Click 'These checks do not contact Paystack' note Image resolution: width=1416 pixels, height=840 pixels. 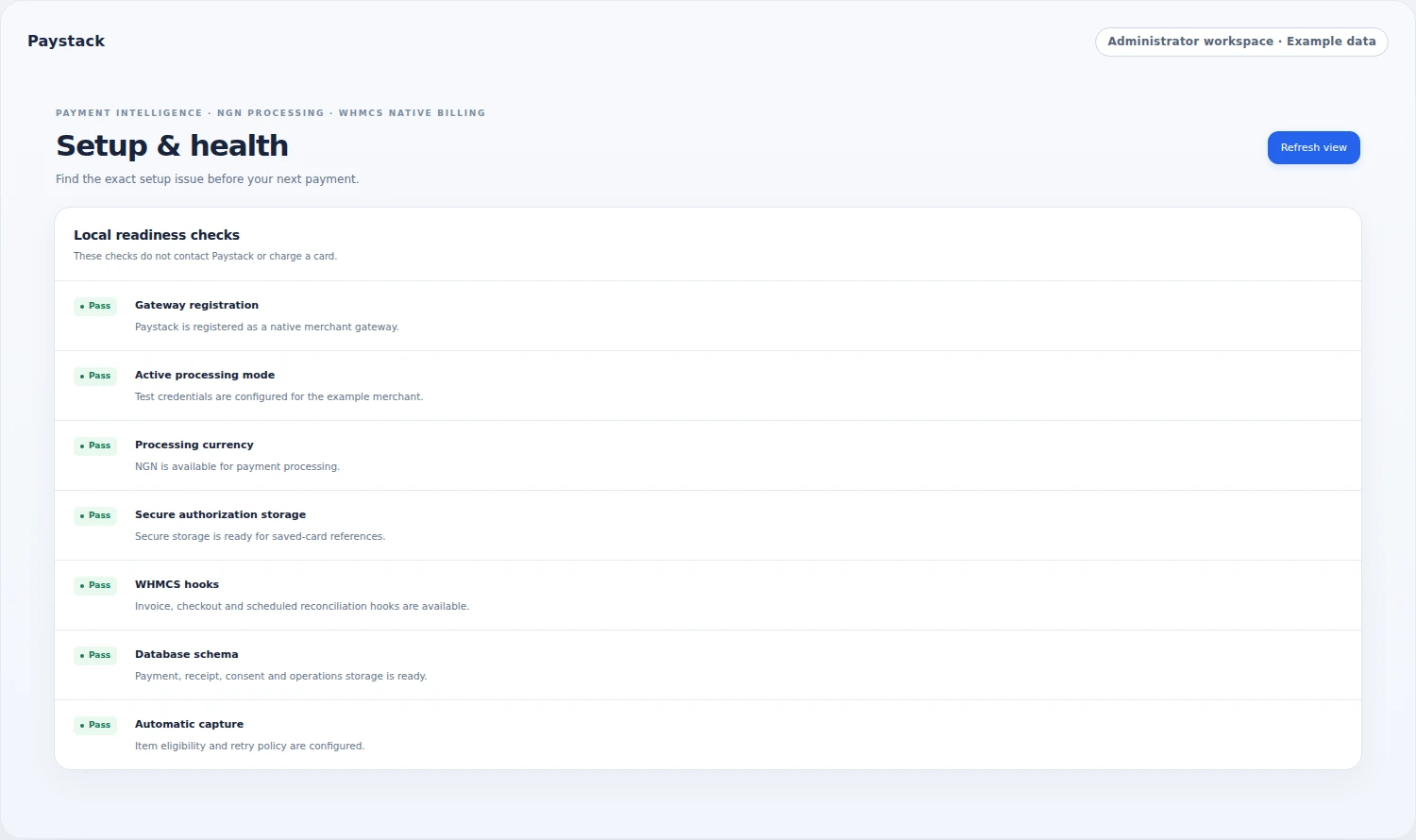click(205, 256)
